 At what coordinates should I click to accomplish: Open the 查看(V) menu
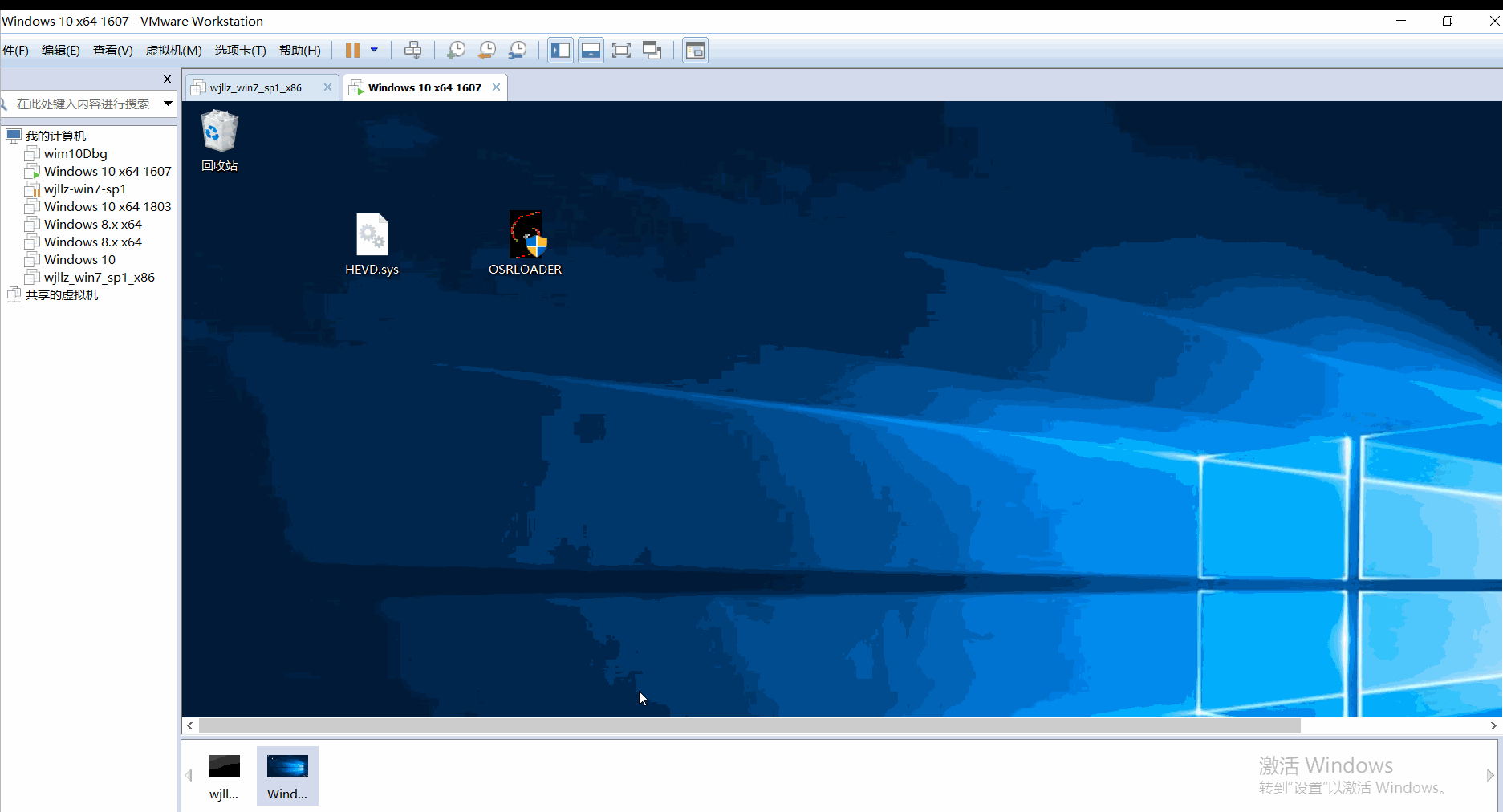[x=113, y=51]
